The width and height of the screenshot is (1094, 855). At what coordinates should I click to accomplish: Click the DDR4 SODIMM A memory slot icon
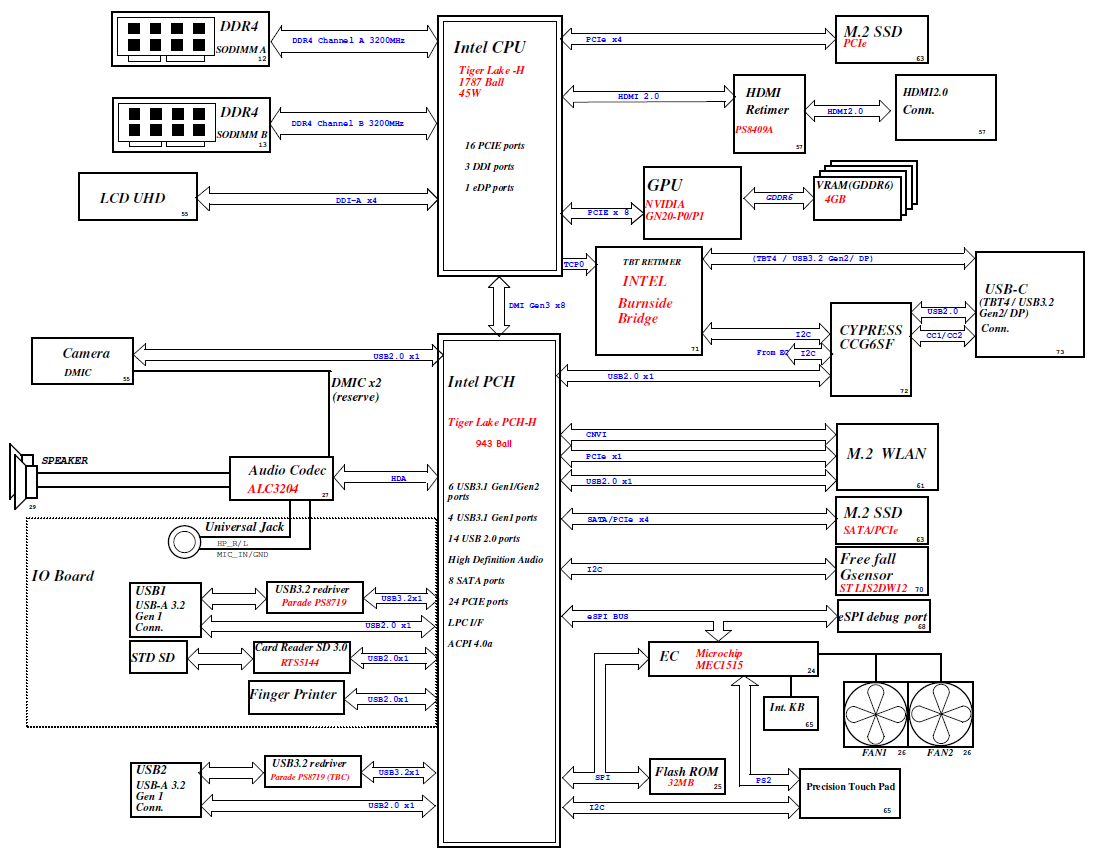point(166,37)
